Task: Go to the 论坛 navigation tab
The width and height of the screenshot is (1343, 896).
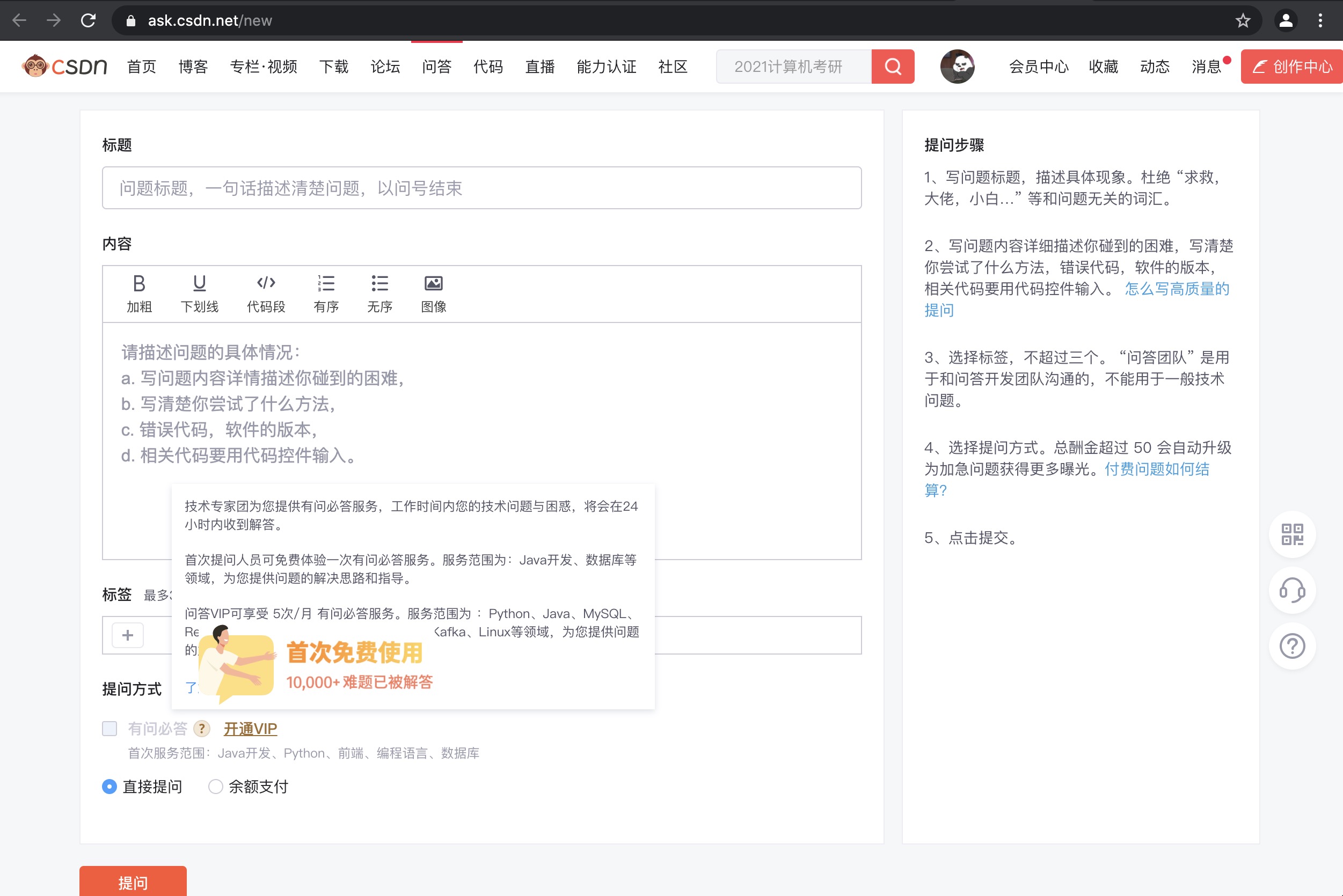Action: coord(385,67)
